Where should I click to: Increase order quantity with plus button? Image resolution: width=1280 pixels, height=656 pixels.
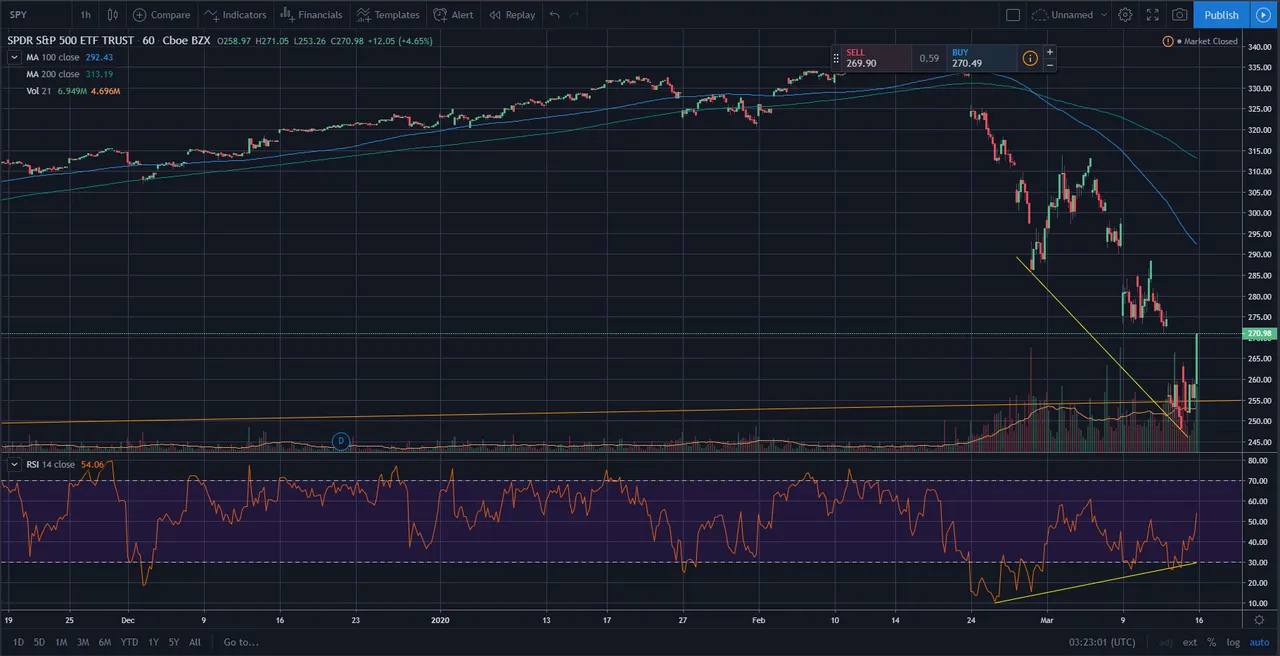click(1050, 52)
